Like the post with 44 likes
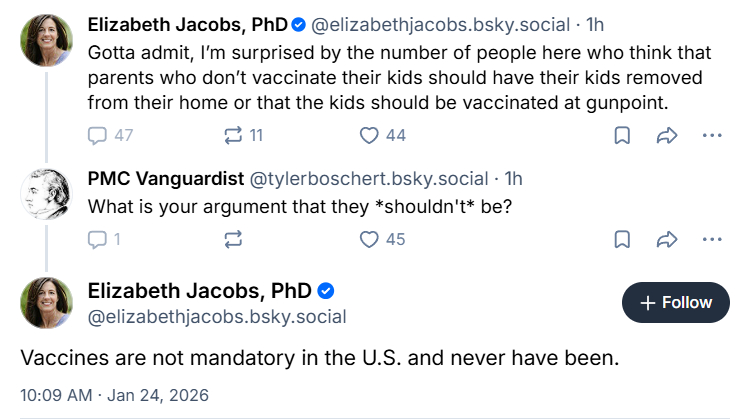Viewport: 744px width, 420px height. coord(370,135)
